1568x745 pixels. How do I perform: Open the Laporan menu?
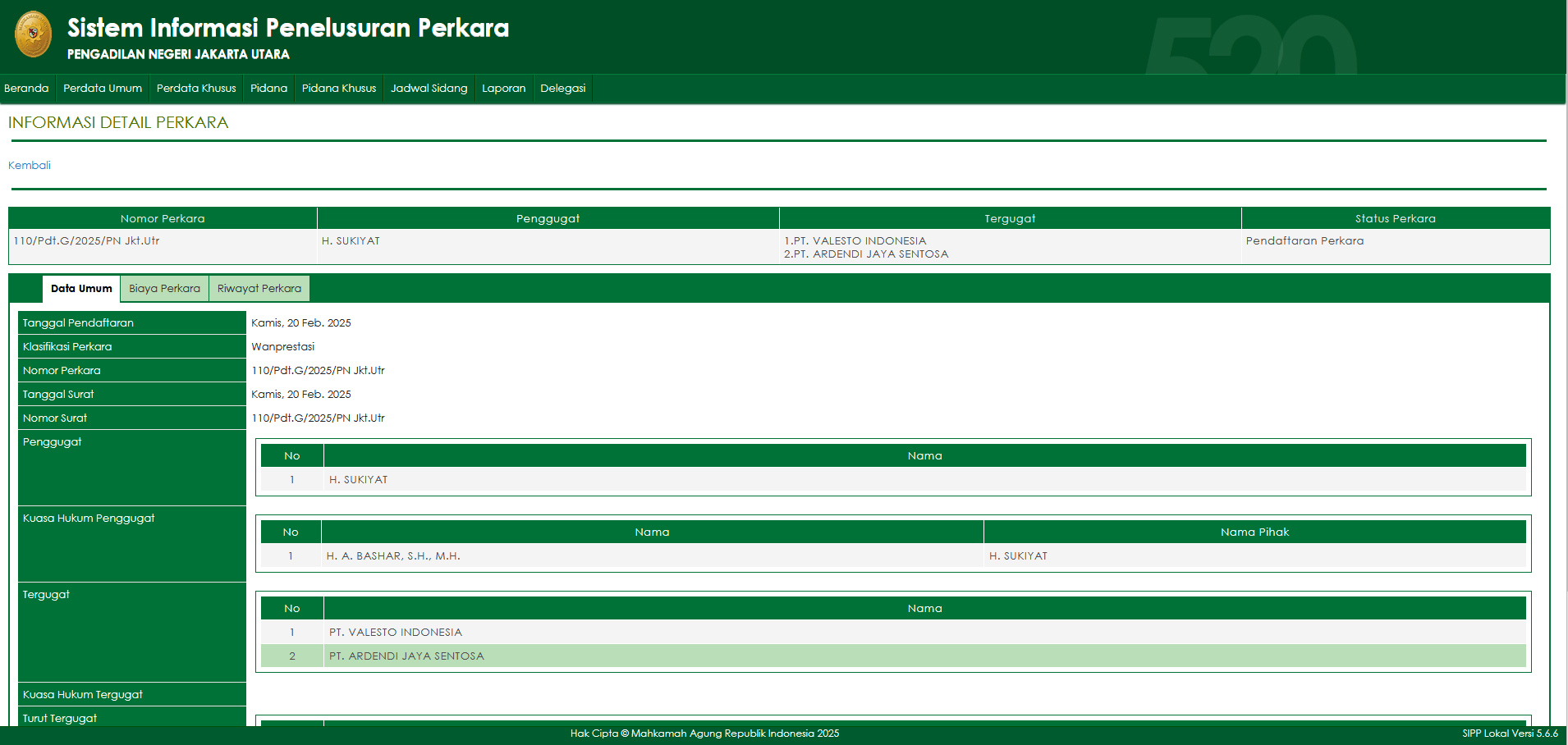pos(503,89)
